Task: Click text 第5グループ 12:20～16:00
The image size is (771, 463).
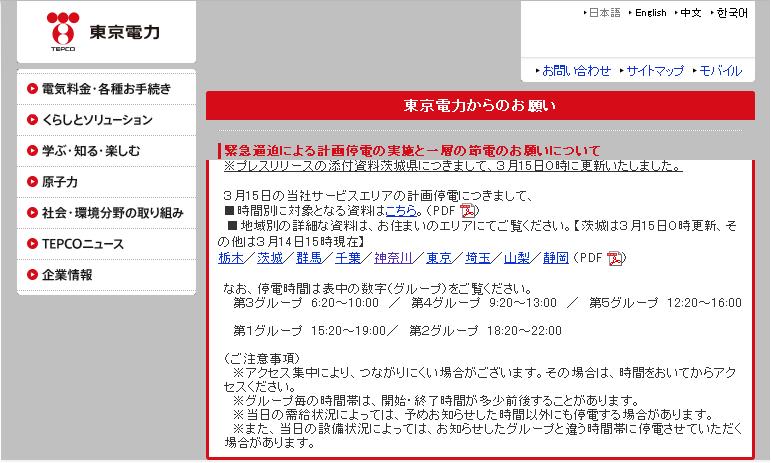Action: (665, 302)
